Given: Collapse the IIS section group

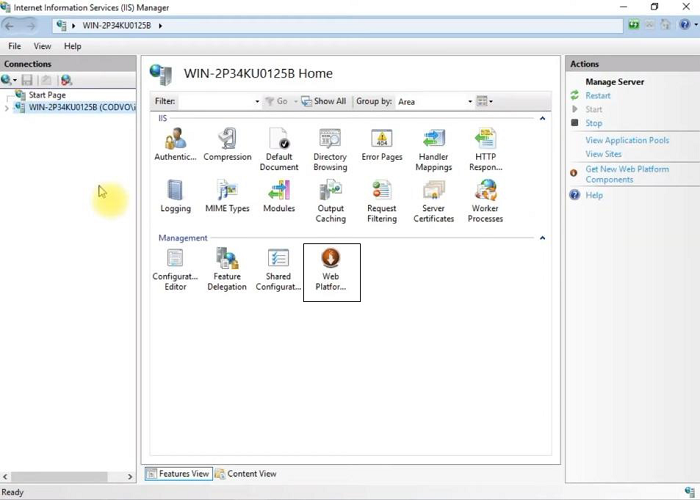Looking at the screenshot, I should click(542, 118).
